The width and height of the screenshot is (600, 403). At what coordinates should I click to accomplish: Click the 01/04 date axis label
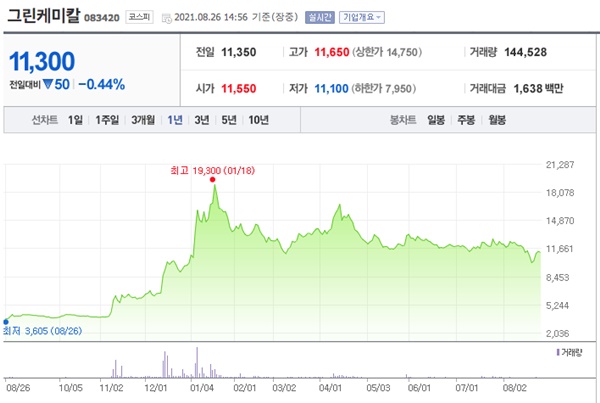coord(202,388)
